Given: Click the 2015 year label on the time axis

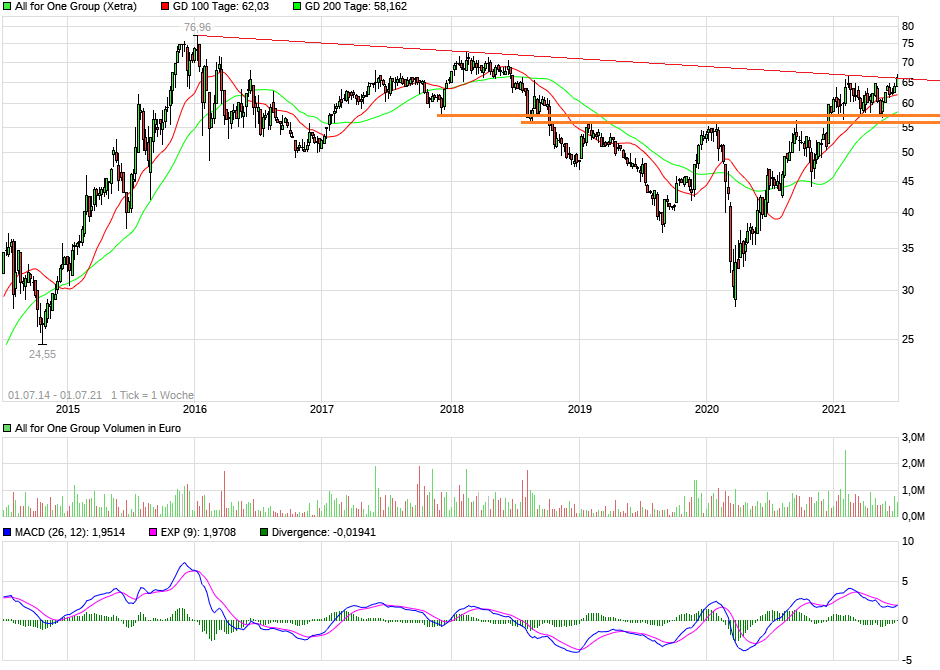Looking at the screenshot, I should [x=68, y=409].
